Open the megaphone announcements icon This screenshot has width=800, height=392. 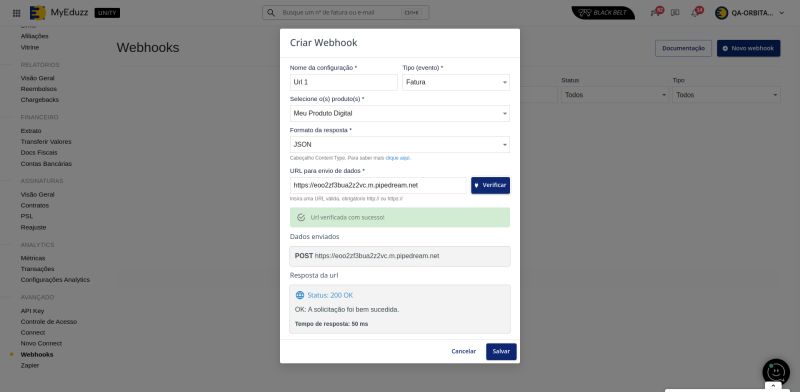655,13
